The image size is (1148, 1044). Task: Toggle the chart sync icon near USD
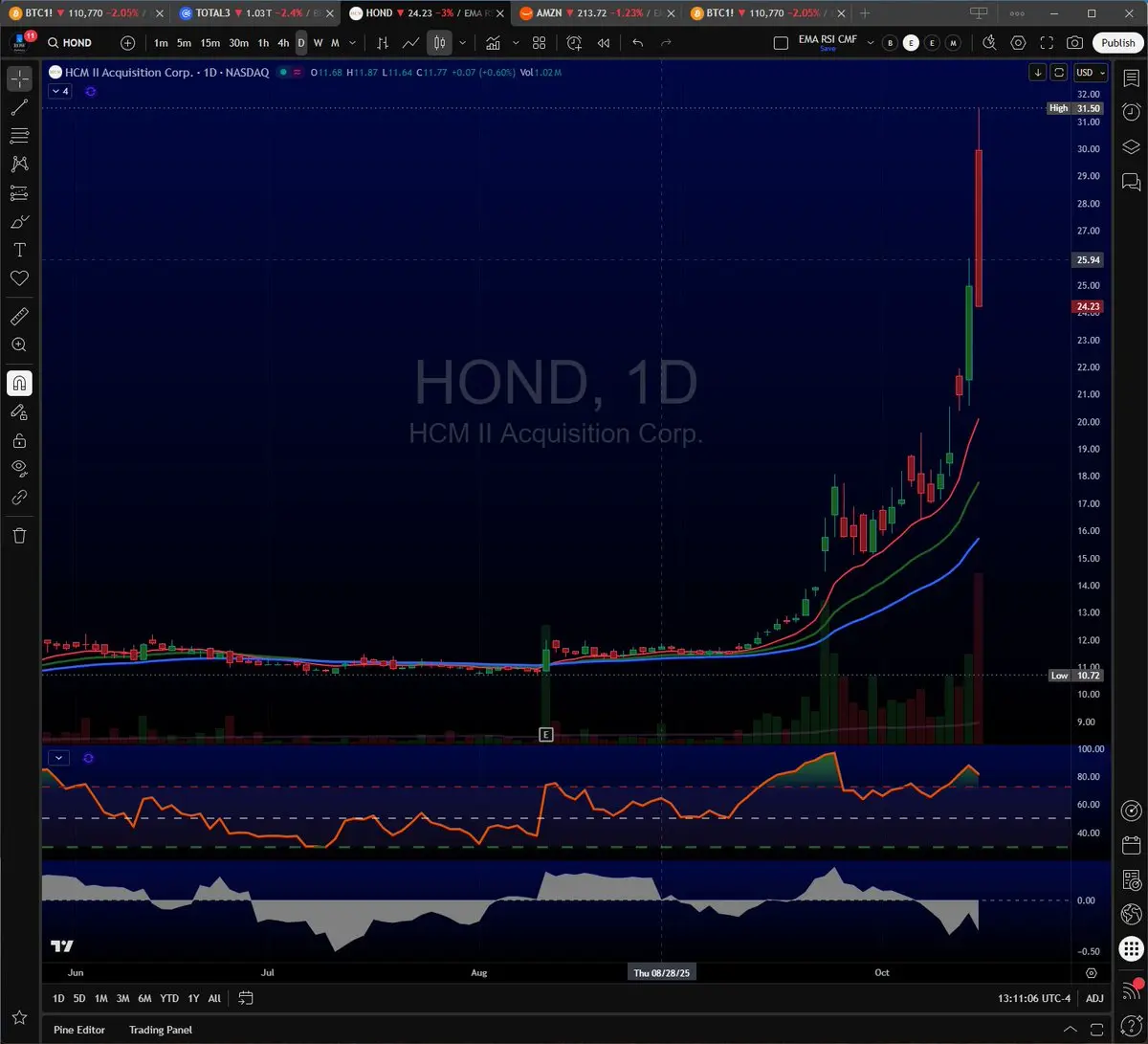1059,73
